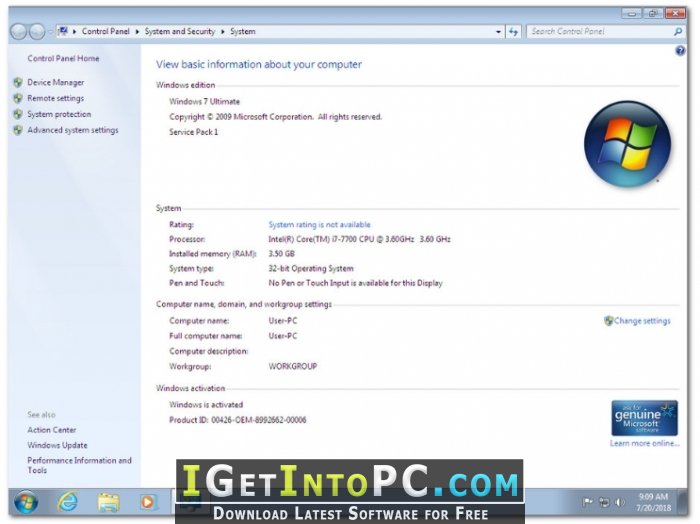Image resolution: width=700 pixels, height=524 pixels.
Task: Expand arrow before Control Panel breadcrumb
Action: coord(74,32)
